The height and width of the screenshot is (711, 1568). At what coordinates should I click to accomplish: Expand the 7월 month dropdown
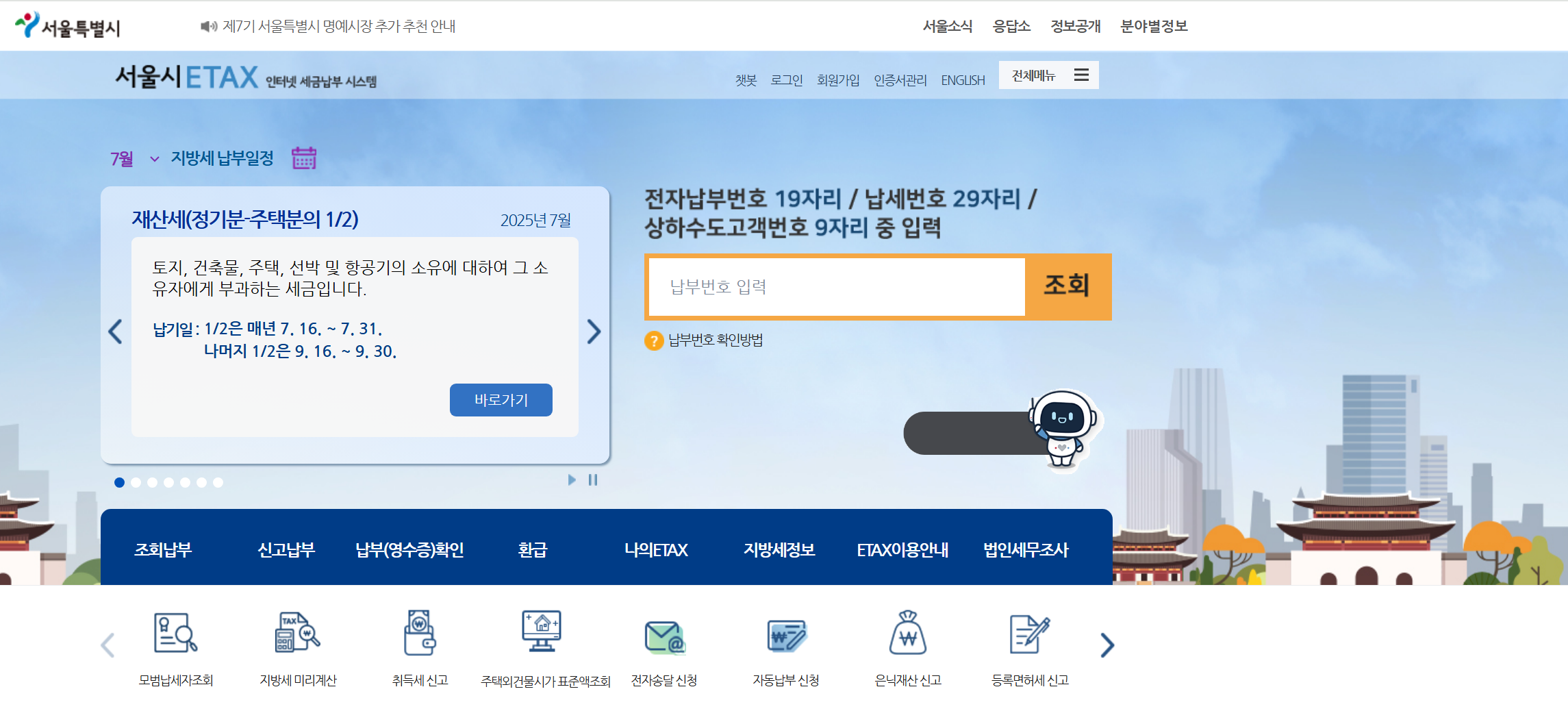coord(135,159)
